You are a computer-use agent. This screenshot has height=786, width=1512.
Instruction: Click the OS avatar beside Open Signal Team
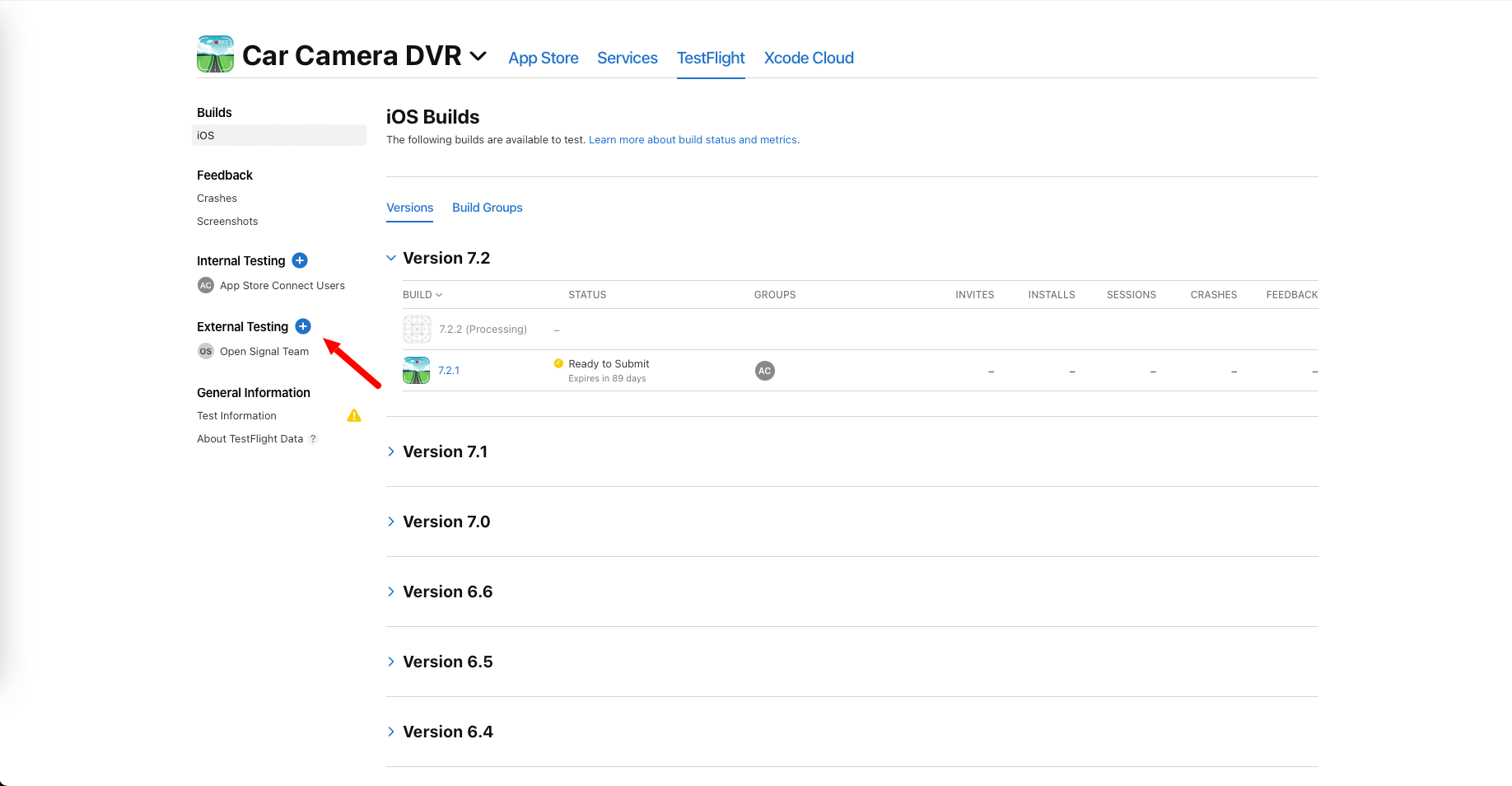coord(206,351)
